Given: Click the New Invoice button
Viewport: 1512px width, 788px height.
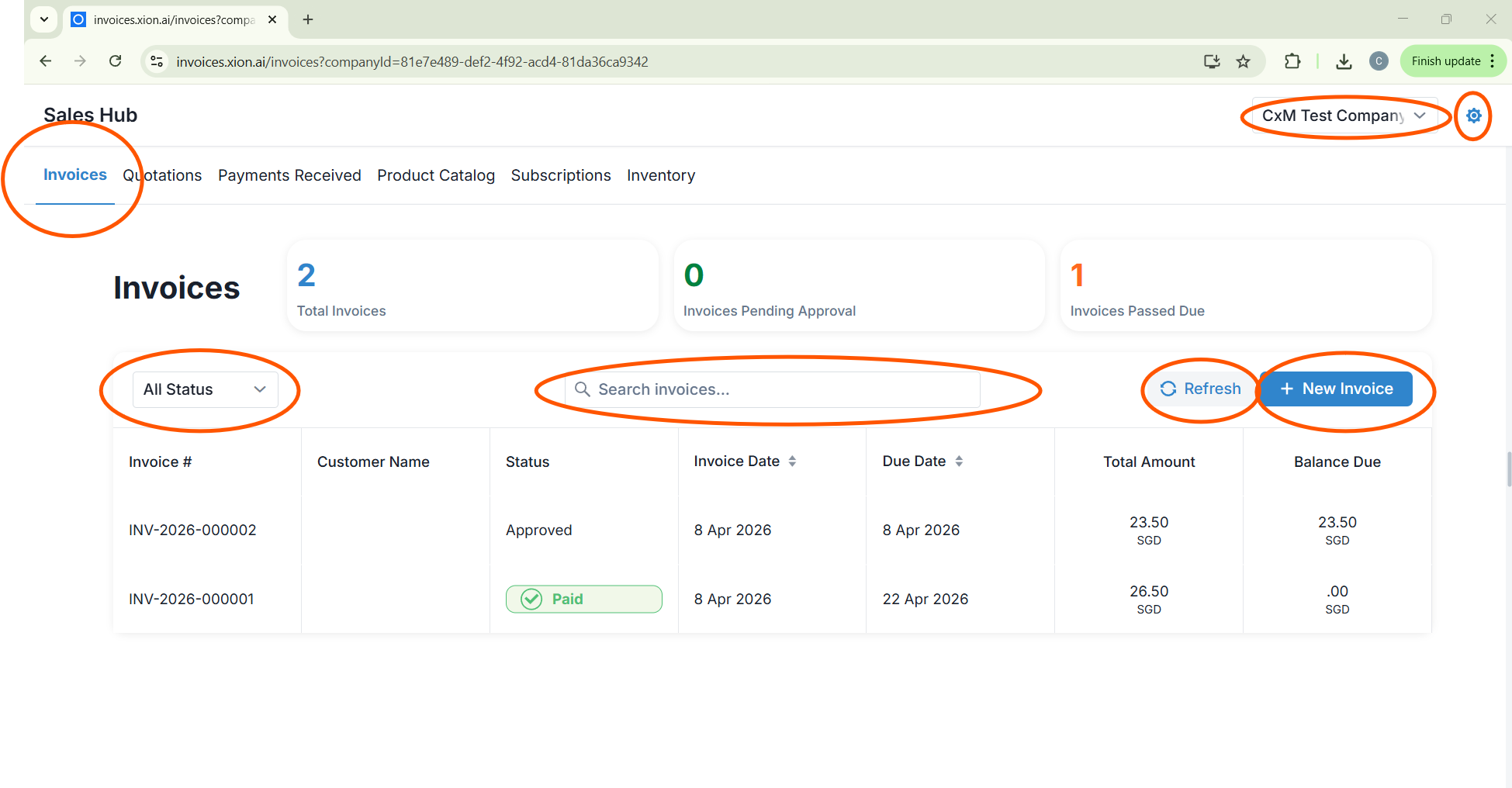Looking at the screenshot, I should tap(1336, 389).
